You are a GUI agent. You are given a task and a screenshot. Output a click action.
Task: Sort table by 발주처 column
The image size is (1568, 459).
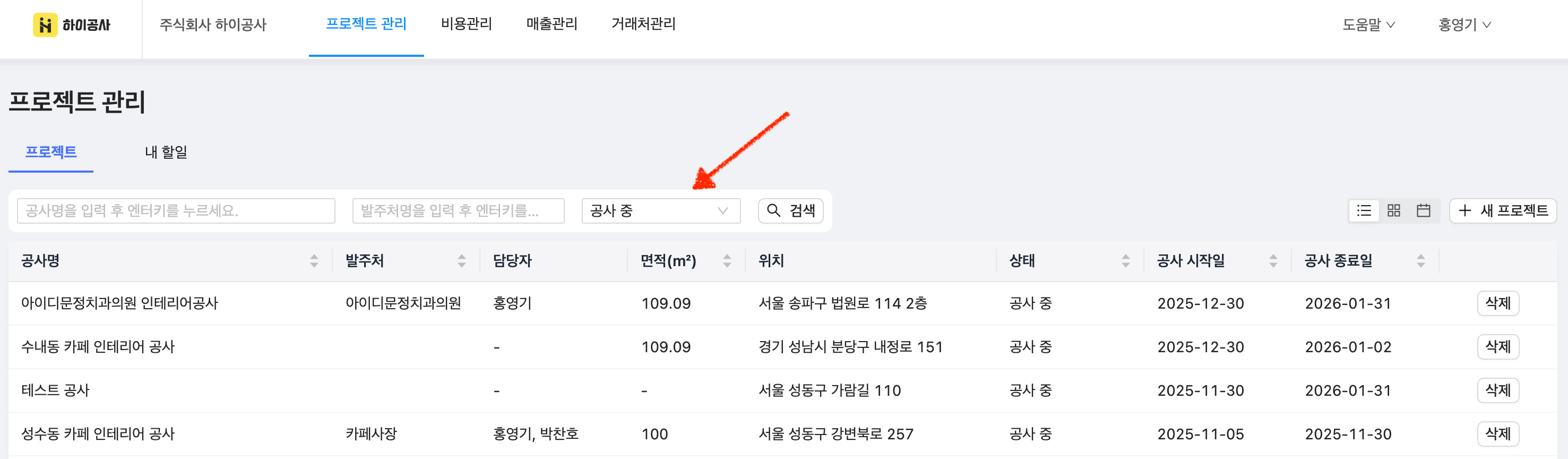462,261
